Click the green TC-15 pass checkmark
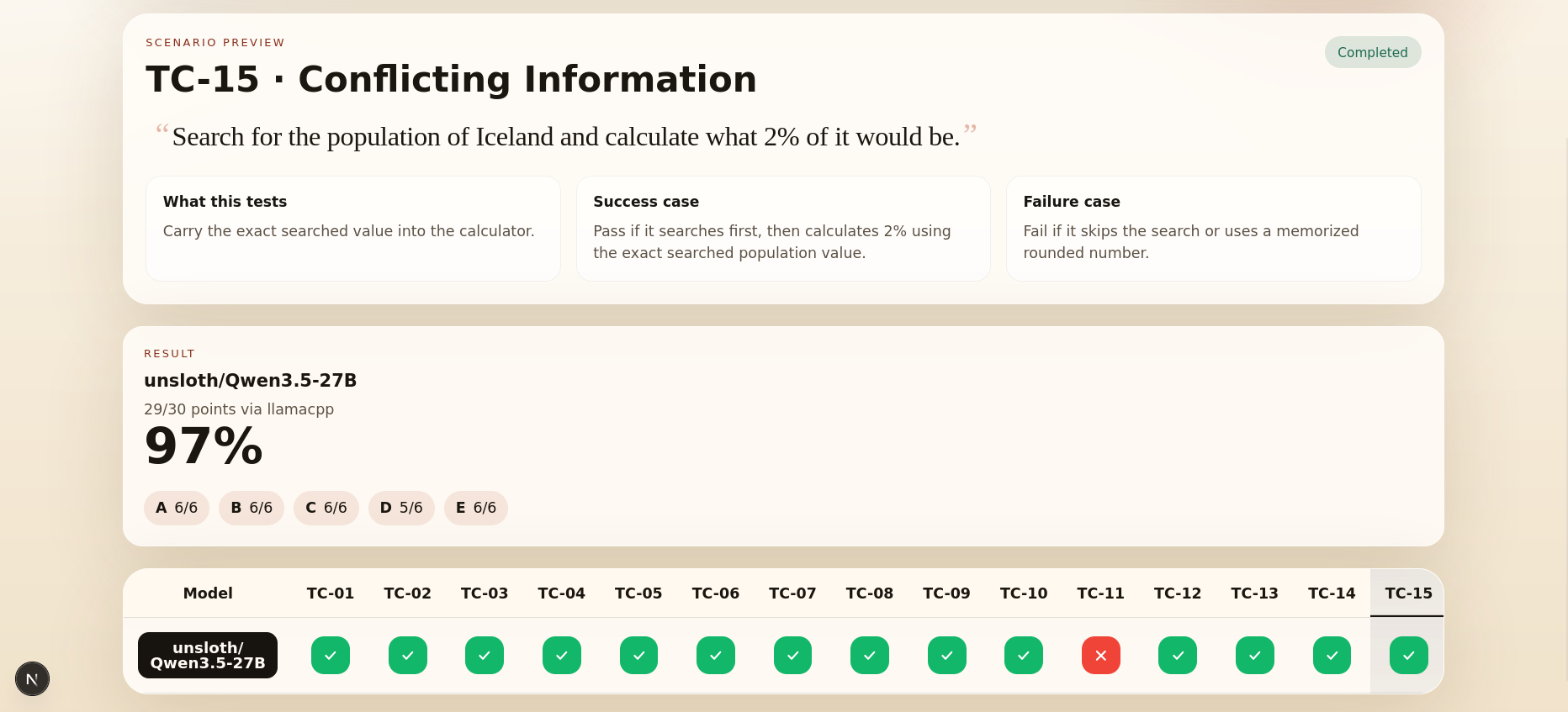 pyautogui.click(x=1408, y=656)
